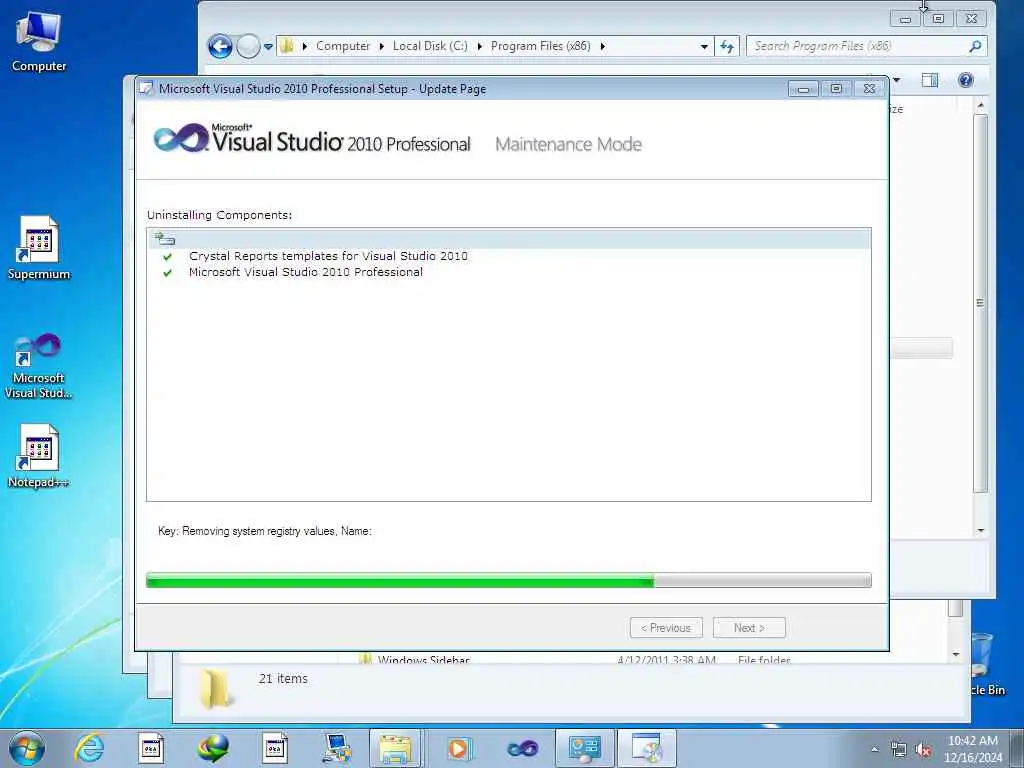Open the Microsoft Visual Studio desktop shortcut
This screenshot has height=768, width=1024.
pos(39,366)
